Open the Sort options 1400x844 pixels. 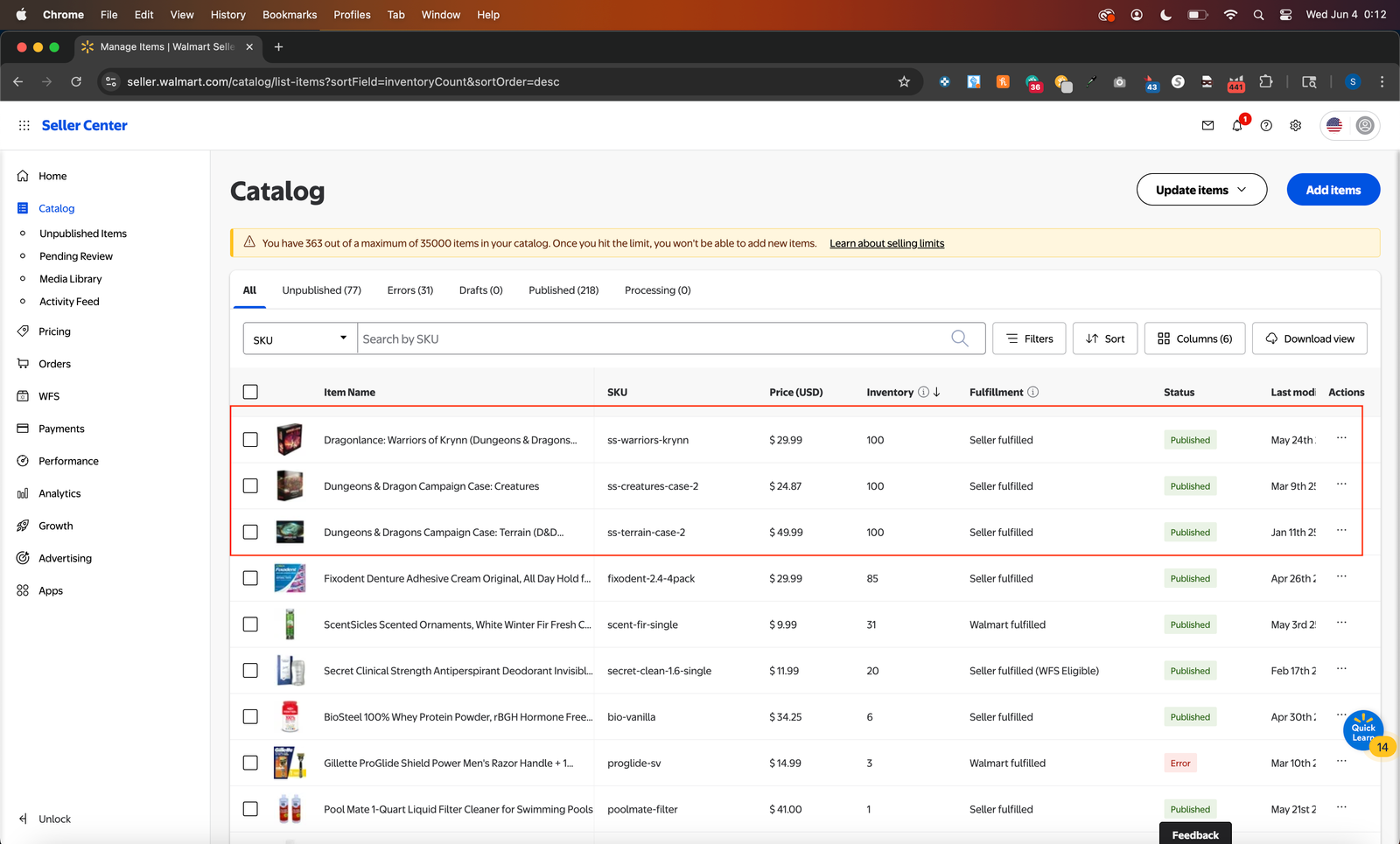point(1105,338)
